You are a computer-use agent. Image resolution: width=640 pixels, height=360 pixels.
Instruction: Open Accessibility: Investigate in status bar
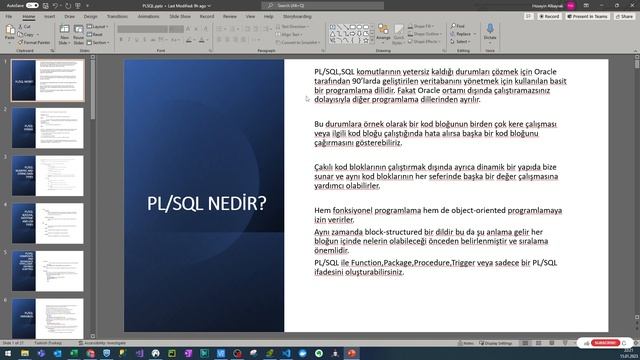103,343
